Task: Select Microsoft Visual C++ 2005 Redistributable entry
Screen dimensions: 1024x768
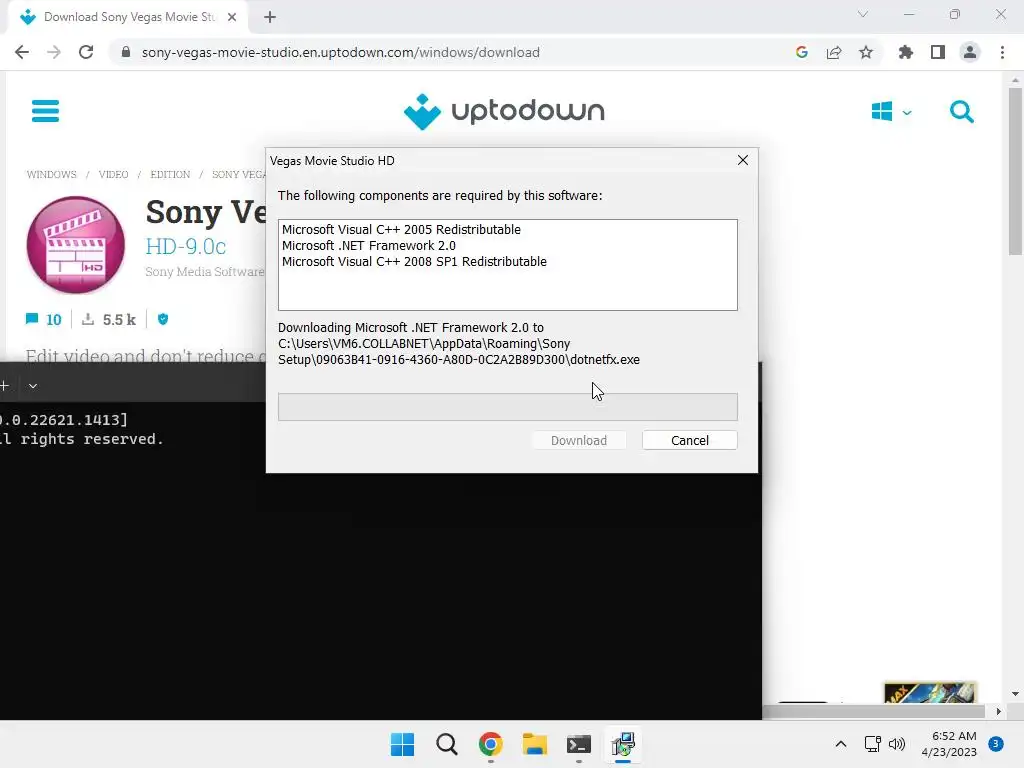Action: pyautogui.click(x=401, y=229)
